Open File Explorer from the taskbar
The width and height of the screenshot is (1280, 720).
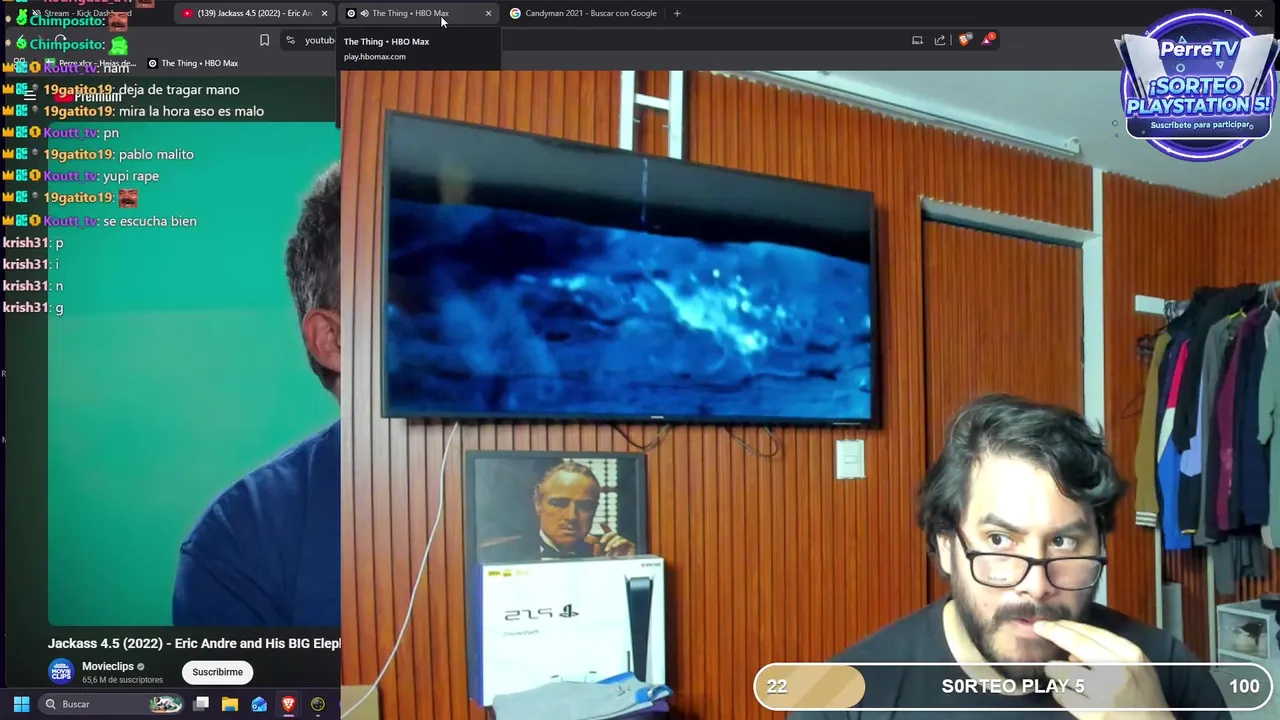[229, 704]
